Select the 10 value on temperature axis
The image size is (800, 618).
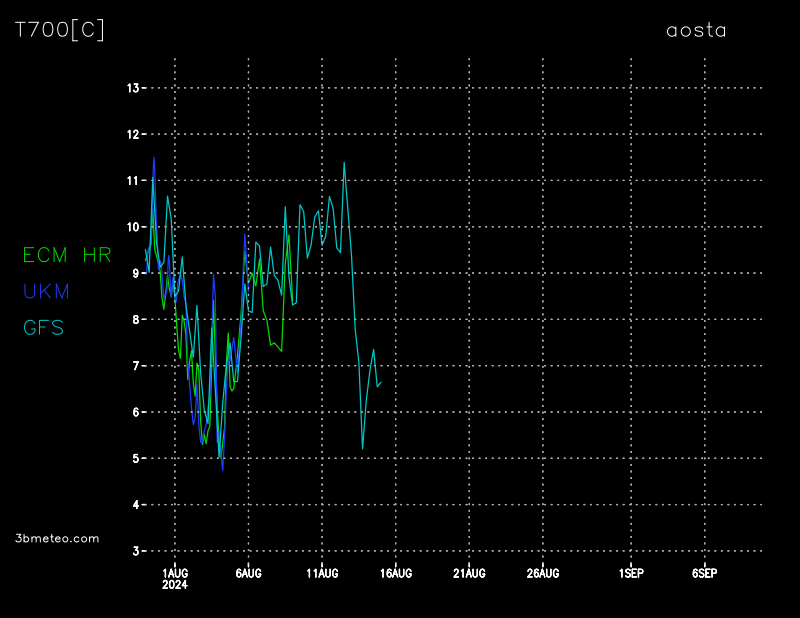pyautogui.click(x=132, y=227)
